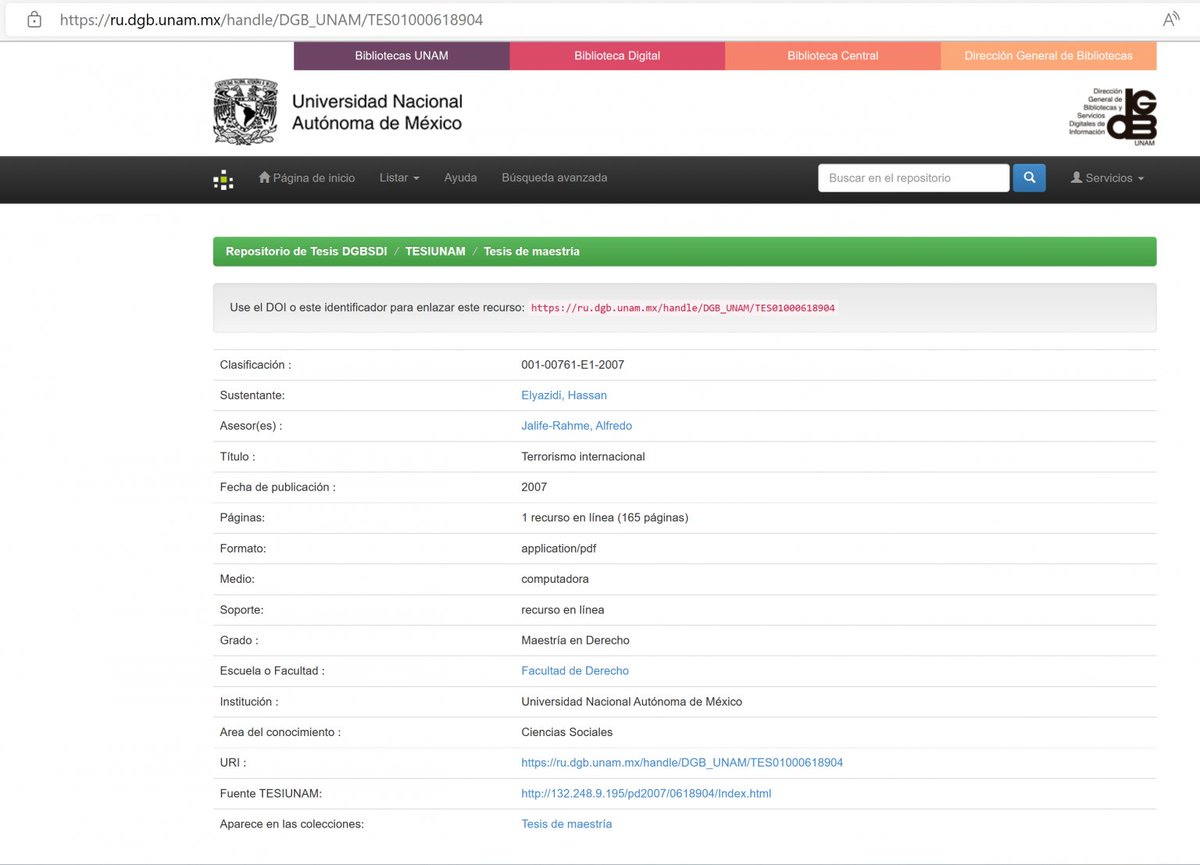Click degree value Maestría en Derecho
The image size is (1200, 865).
576,640
